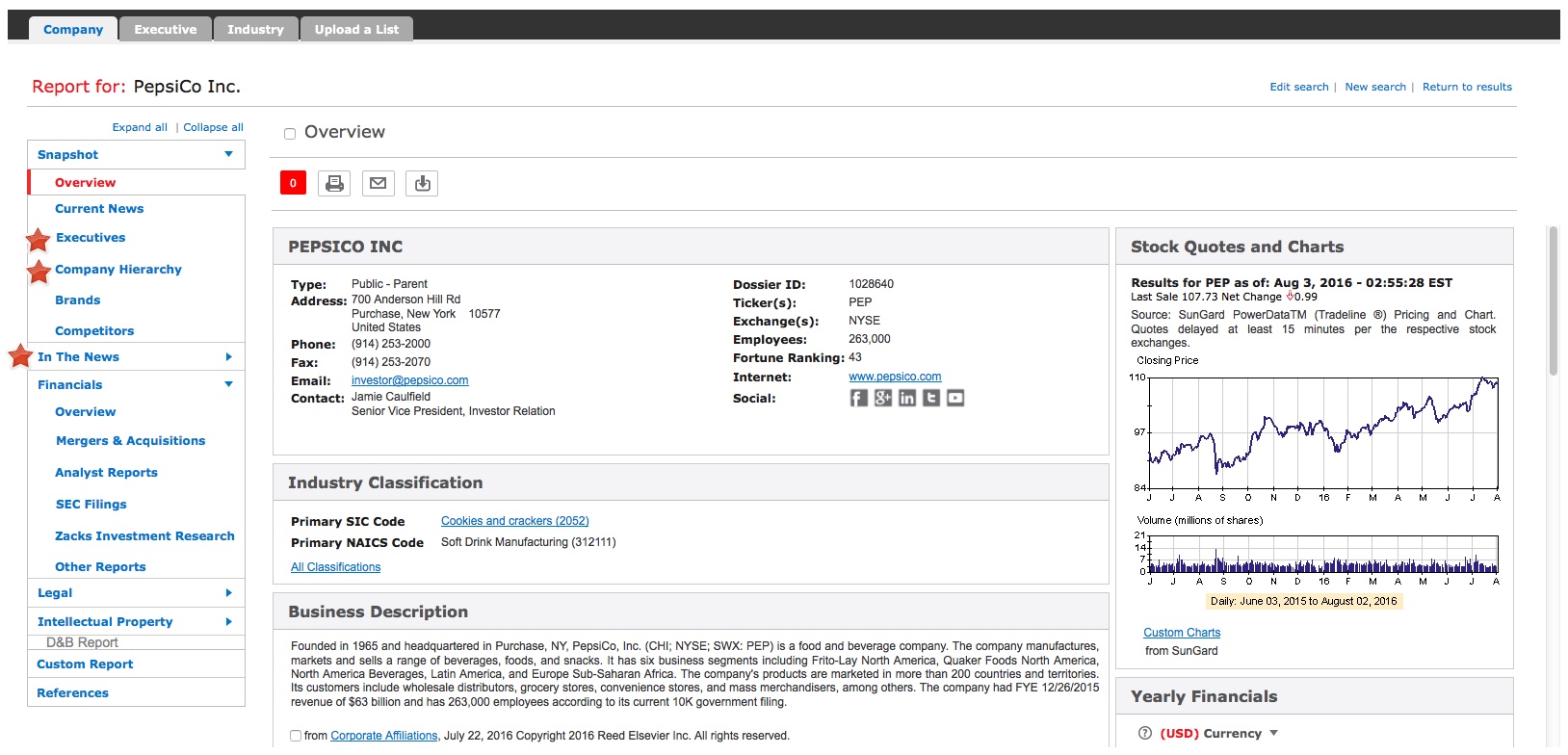The height and width of the screenshot is (755, 1568).
Task: Click Custom Charts link
Action: click(x=1182, y=633)
